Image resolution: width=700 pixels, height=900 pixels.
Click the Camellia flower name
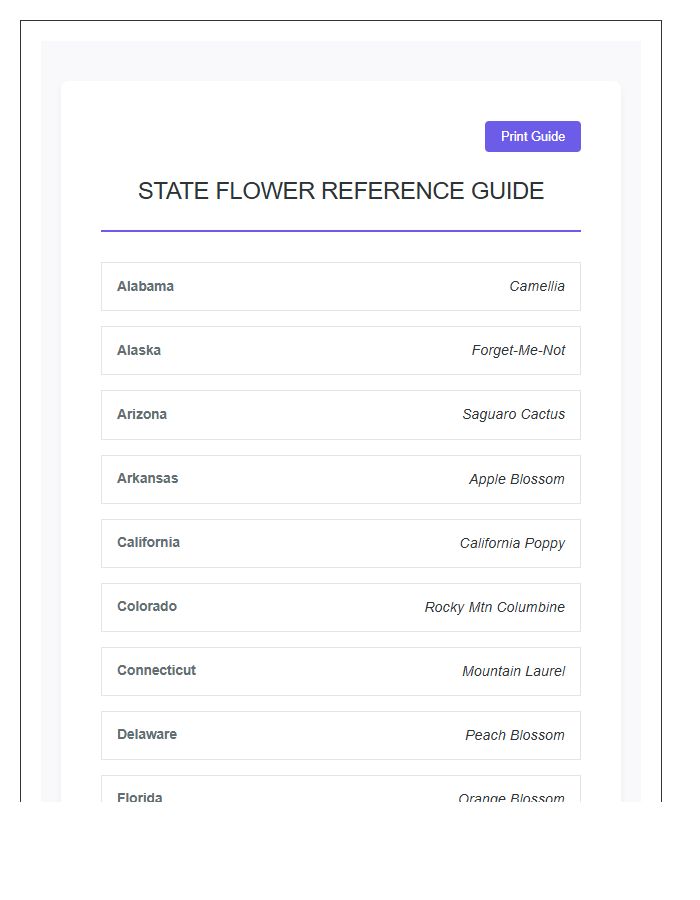[x=537, y=286]
